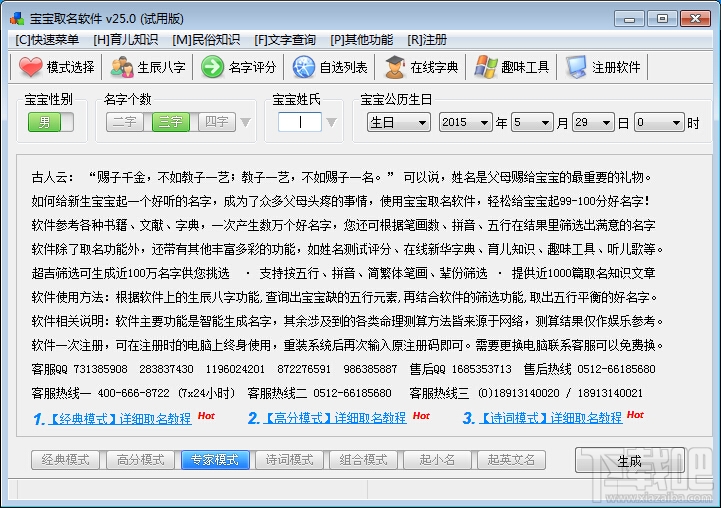Click after-sales QQ 1685353713
Image resolution: width=721 pixels, height=508 pixels.
tap(481, 369)
